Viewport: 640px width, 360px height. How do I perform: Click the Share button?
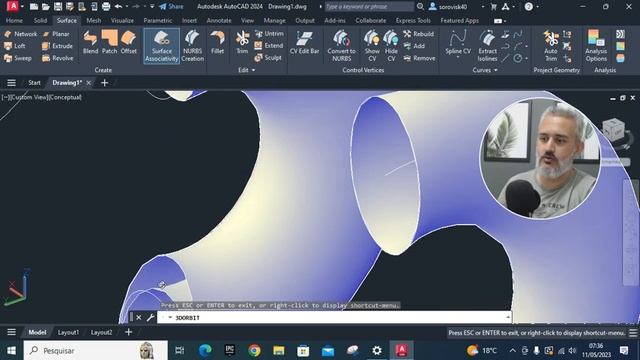tap(171, 7)
